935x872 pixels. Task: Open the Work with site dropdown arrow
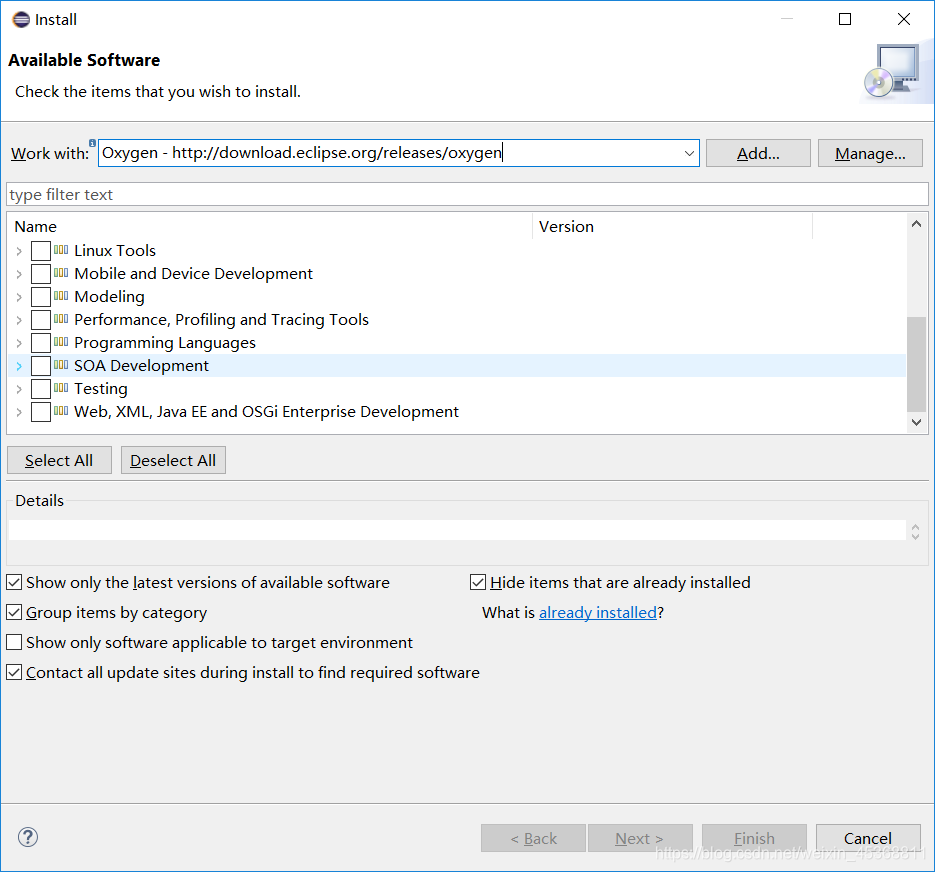pos(689,153)
